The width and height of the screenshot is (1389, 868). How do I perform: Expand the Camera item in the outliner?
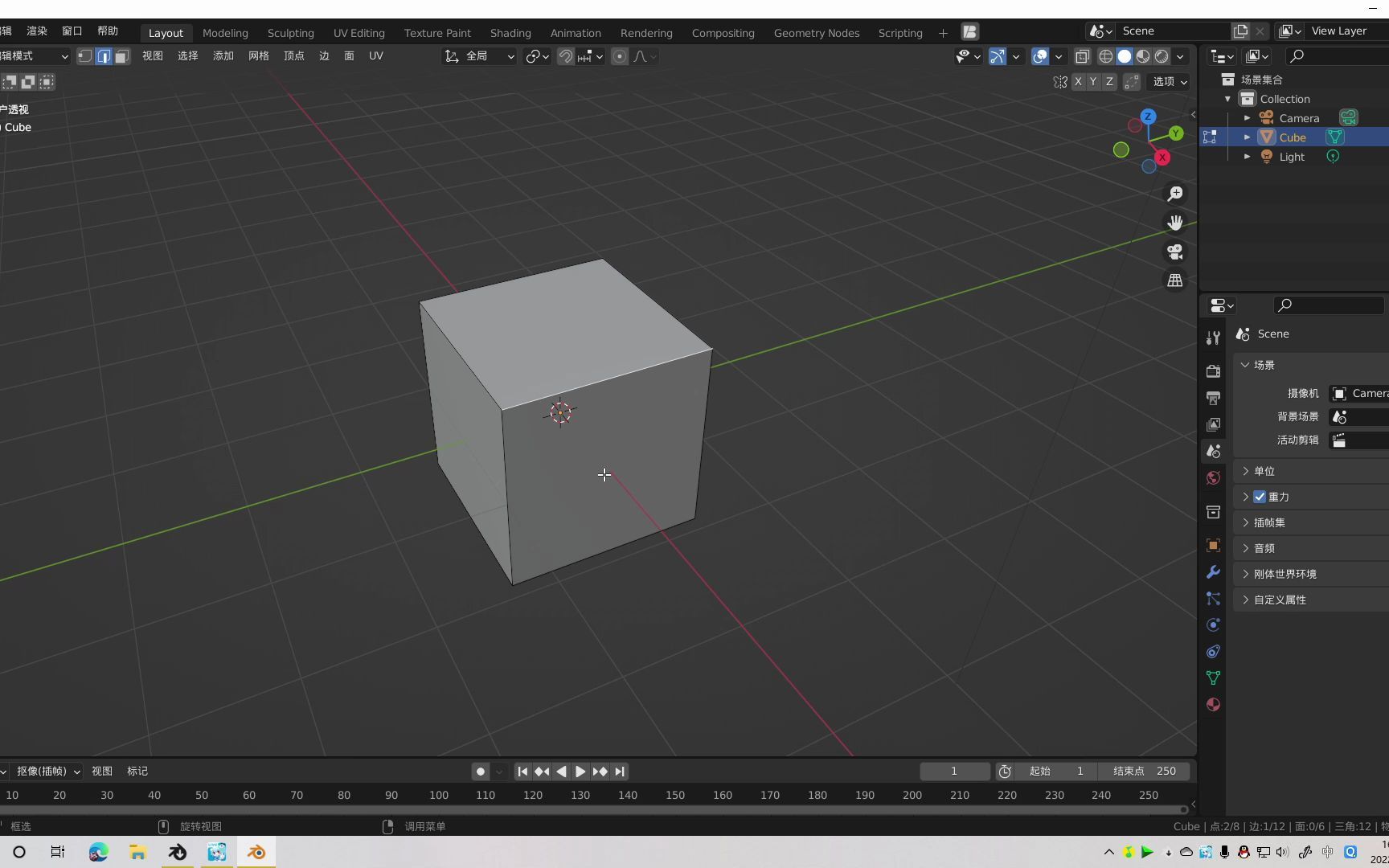click(1248, 117)
